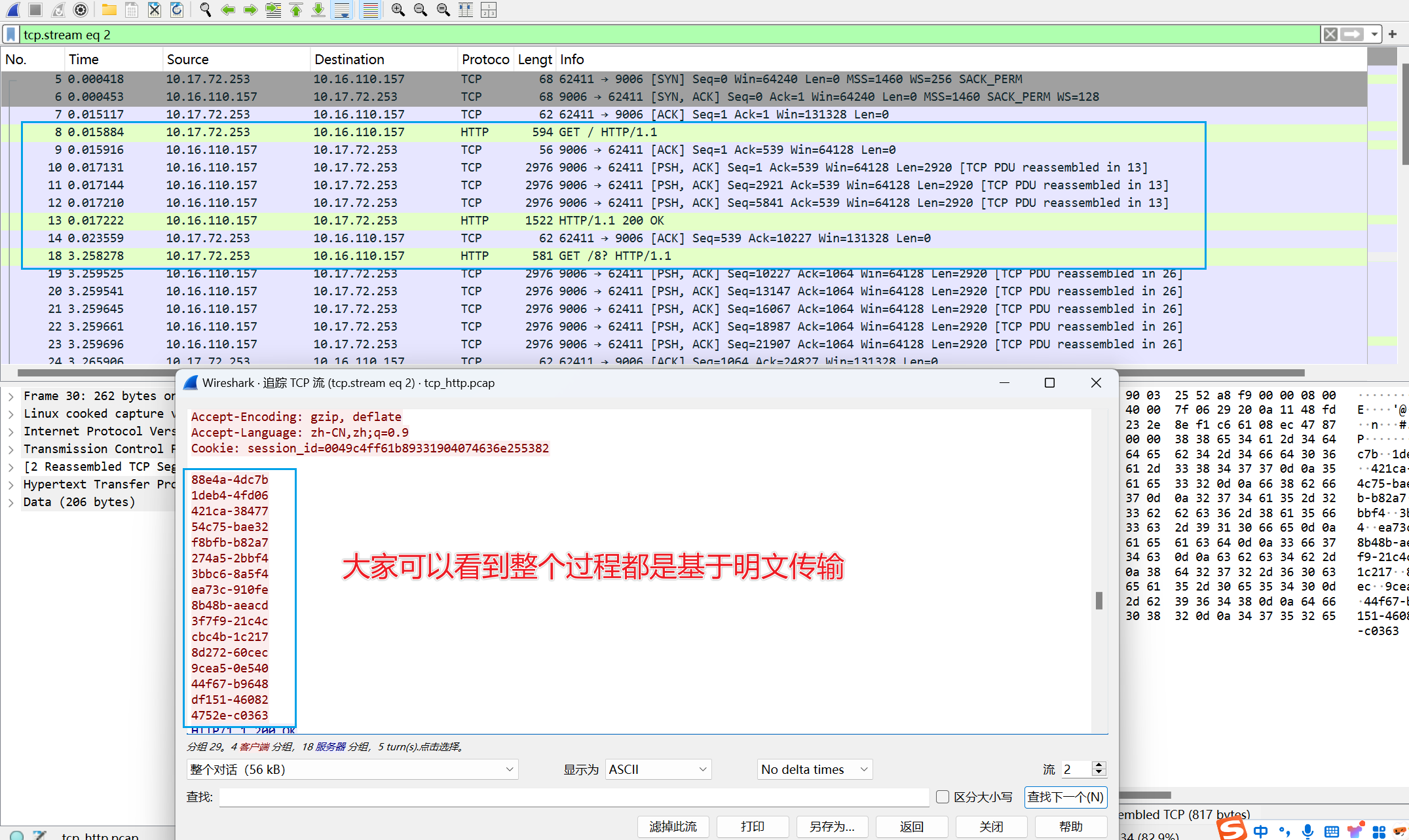1409x840 pixels.
Task: Expand the Hypertext Transfer Protocol tree item
Action: [x=11, y=484]
